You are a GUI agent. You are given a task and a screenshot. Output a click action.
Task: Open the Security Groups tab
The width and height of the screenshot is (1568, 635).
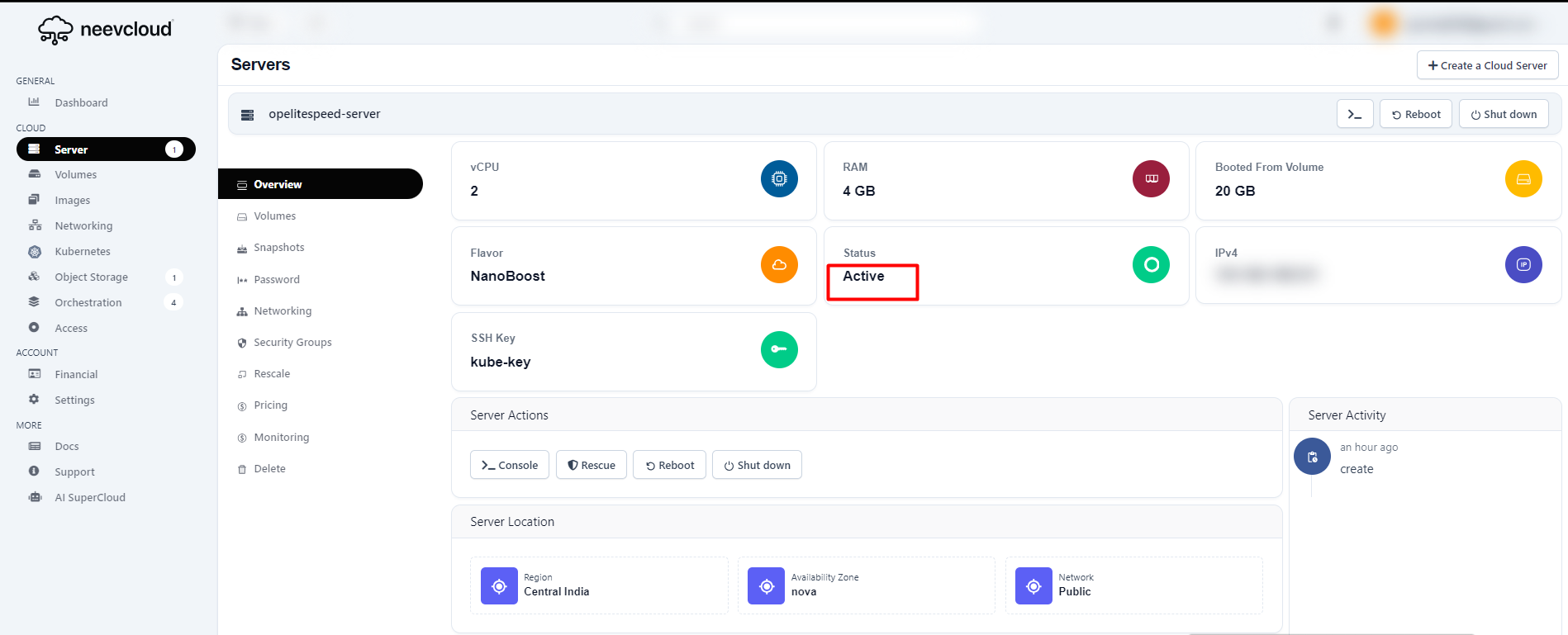(x=292, y=343)
